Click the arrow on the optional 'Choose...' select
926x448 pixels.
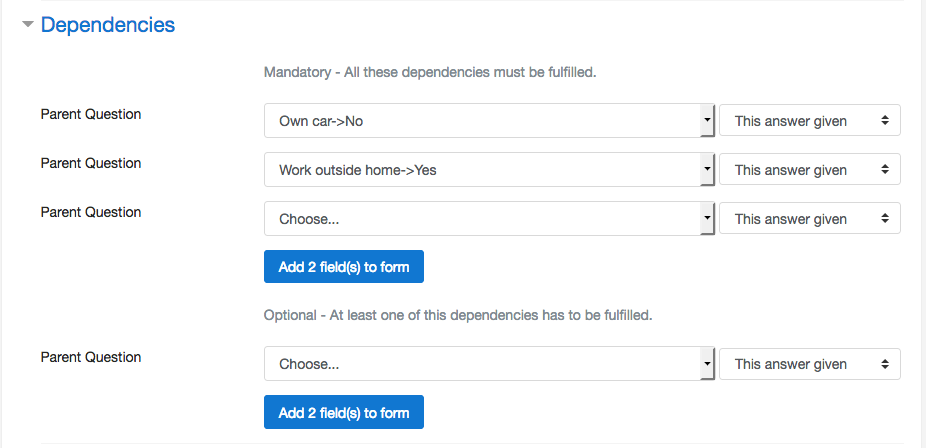point(707,364)
